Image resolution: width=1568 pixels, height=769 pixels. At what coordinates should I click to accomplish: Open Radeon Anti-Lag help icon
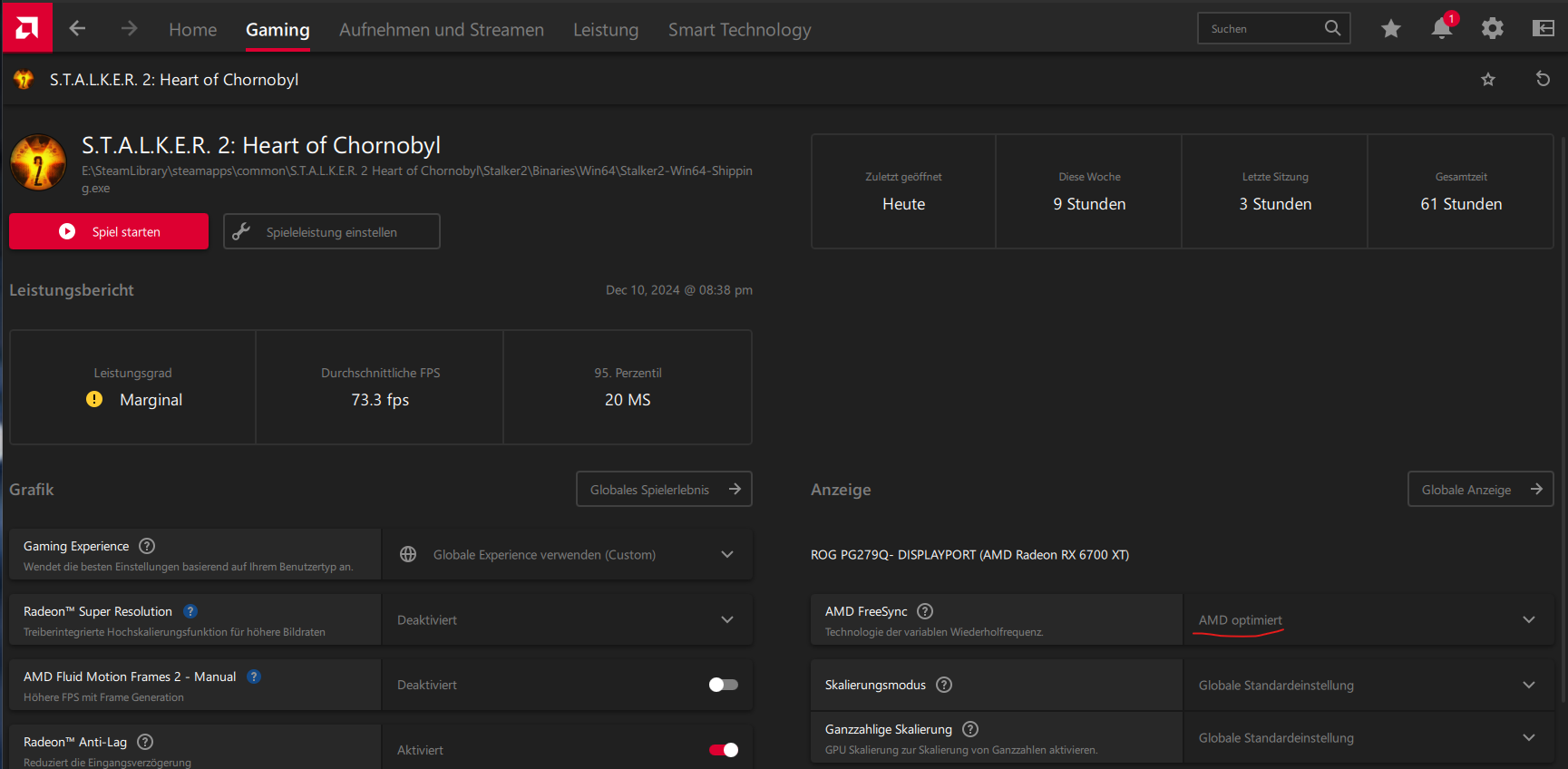click(x=145, y=742)
